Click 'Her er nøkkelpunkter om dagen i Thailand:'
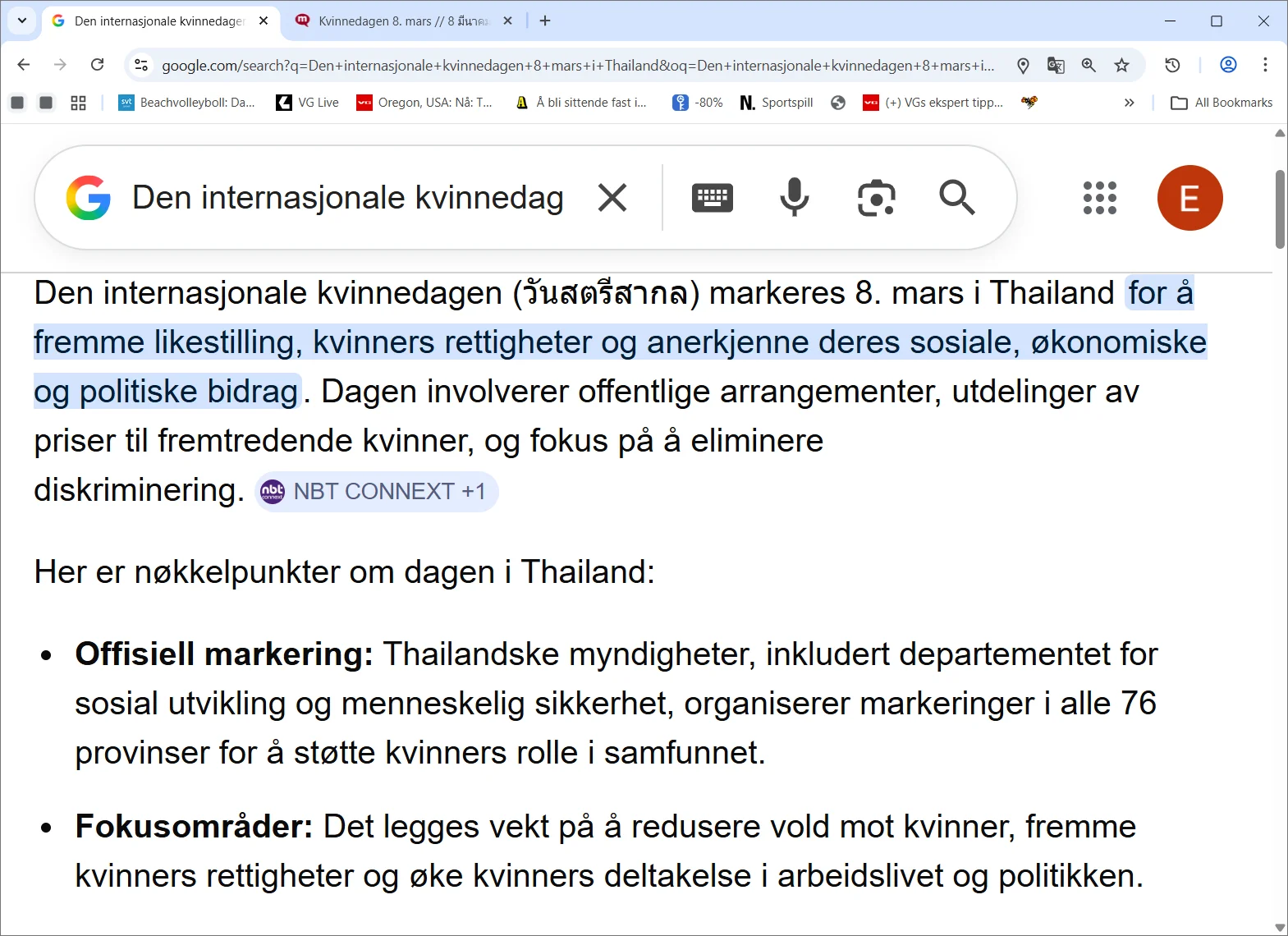 (345, 572)
